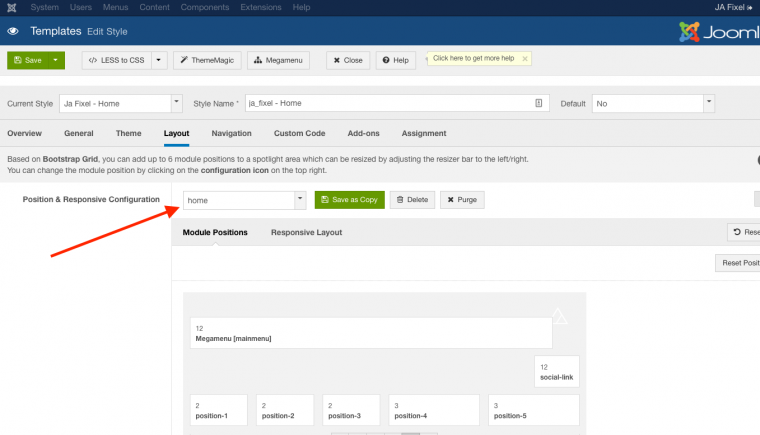Switch to the Overview tab
760x435 pixels.
(24, 133)
